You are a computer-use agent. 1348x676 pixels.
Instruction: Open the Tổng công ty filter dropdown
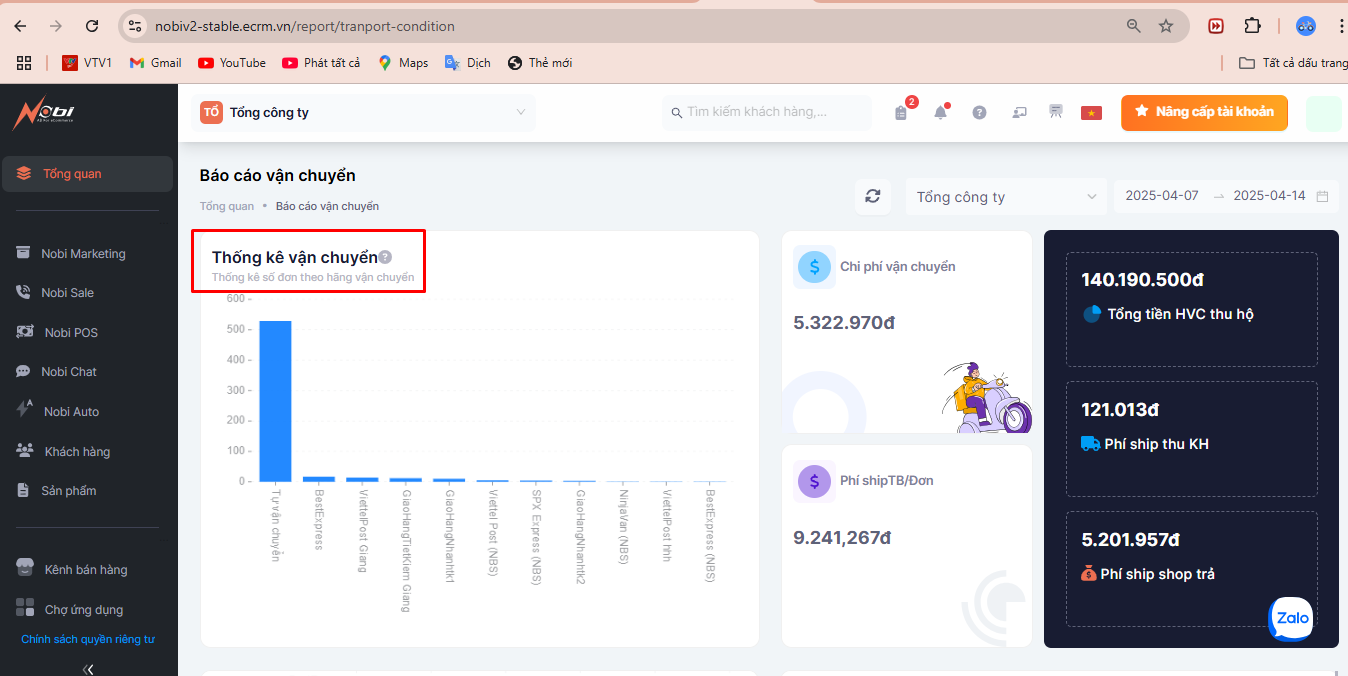coord(1005,197)
